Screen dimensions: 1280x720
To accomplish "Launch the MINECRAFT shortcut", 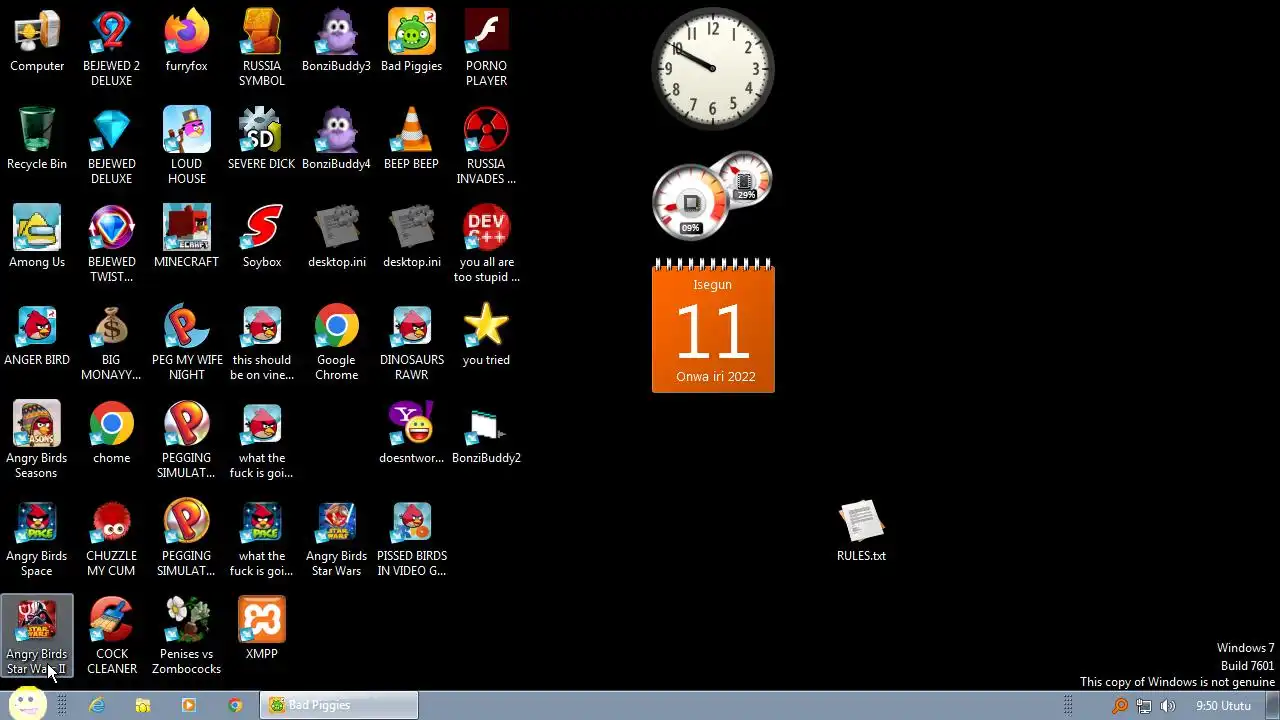I will 187,238.
